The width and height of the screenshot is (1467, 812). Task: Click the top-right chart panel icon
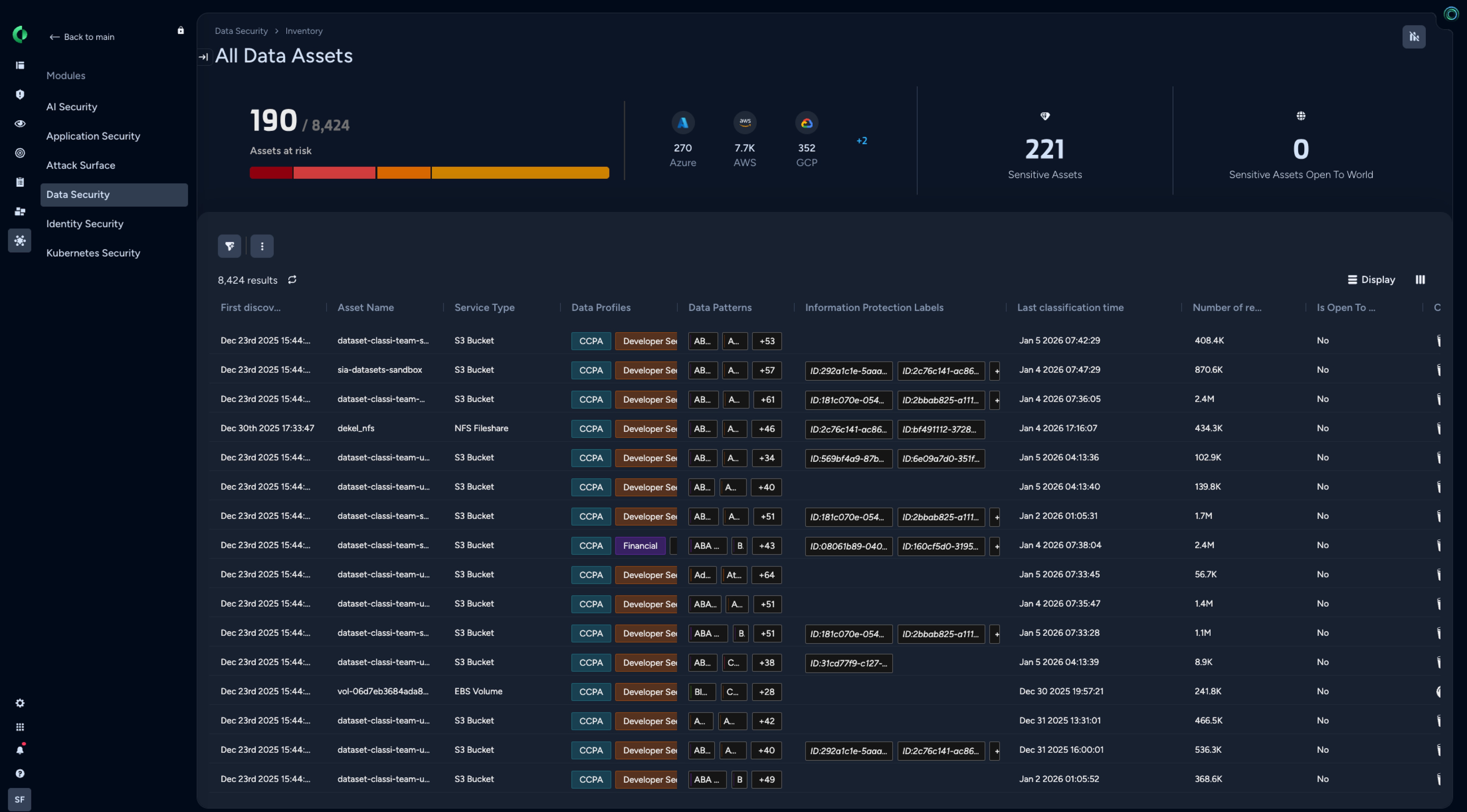pos(1414,37)
